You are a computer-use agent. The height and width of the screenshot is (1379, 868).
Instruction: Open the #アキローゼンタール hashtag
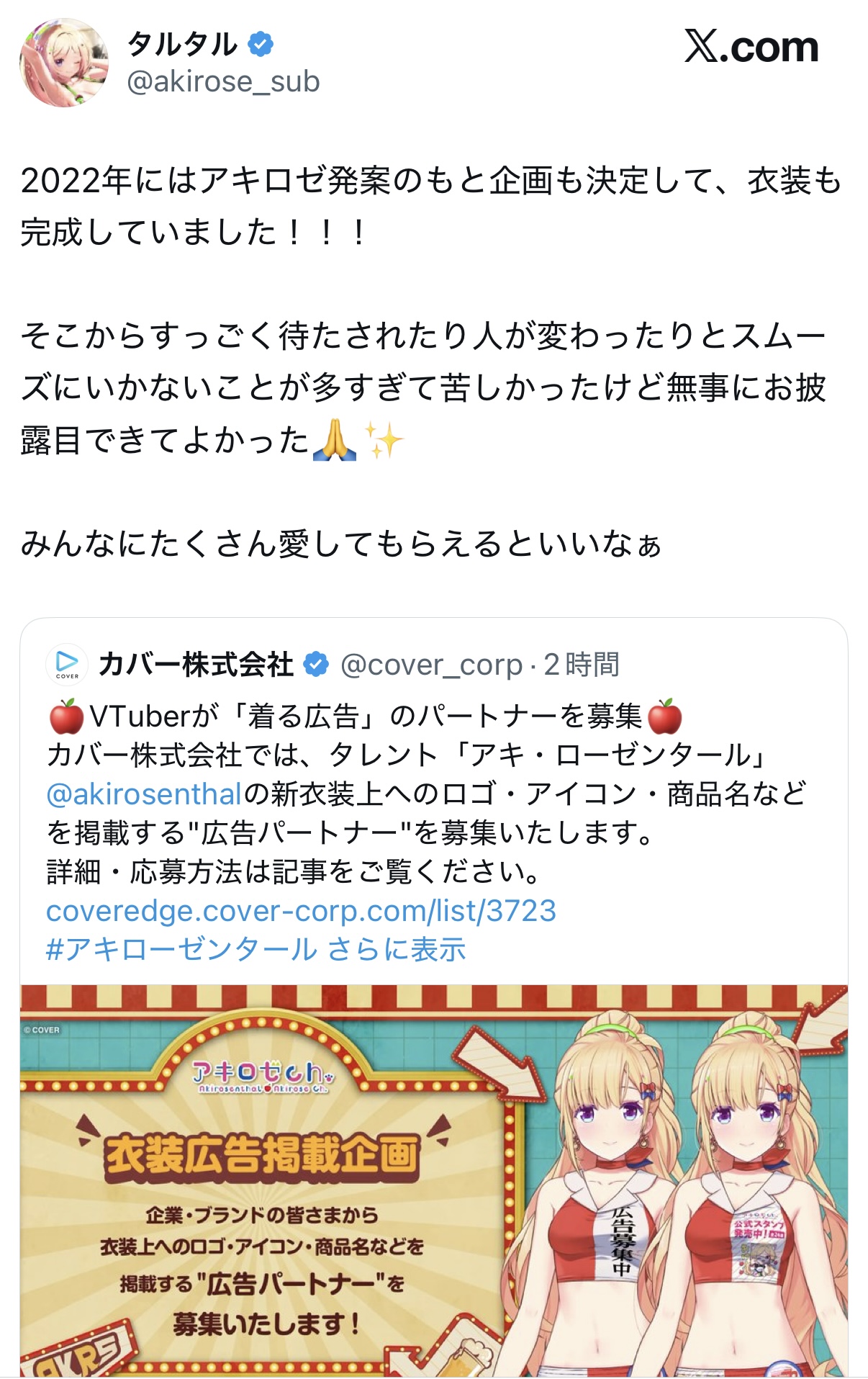181,949
